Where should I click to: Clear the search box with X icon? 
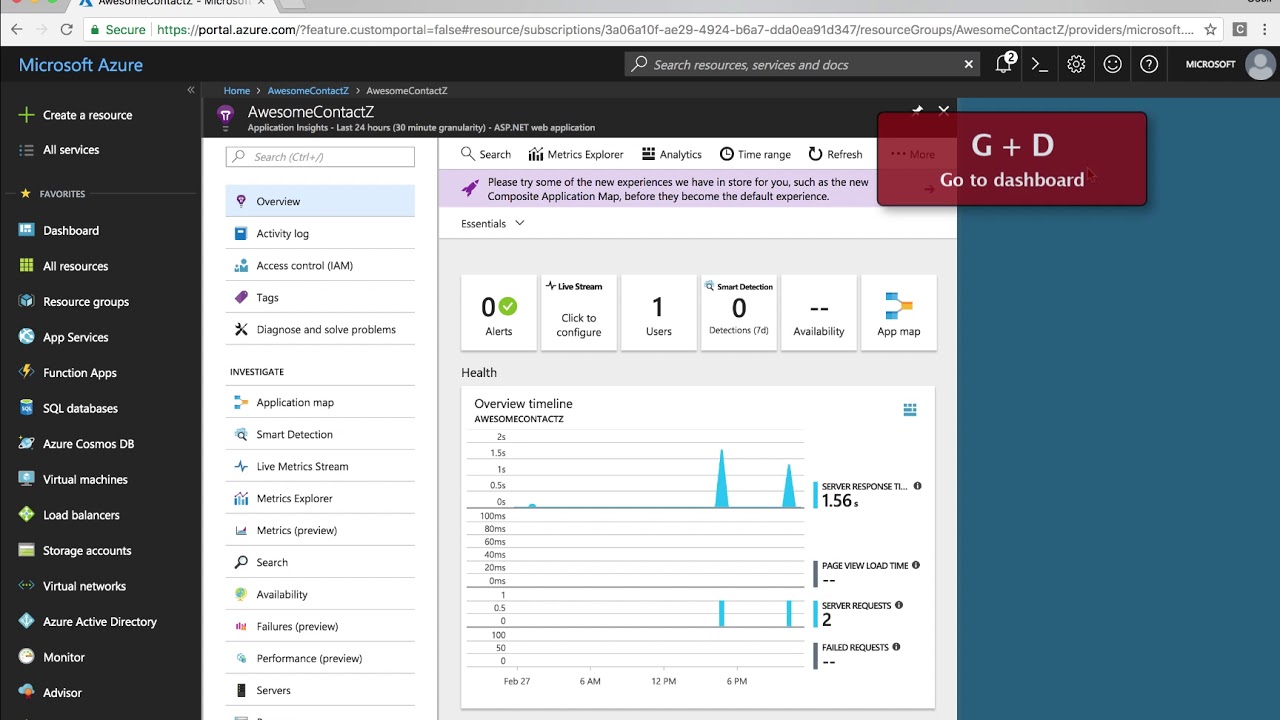pyautogui.click(x=968, y=64)
